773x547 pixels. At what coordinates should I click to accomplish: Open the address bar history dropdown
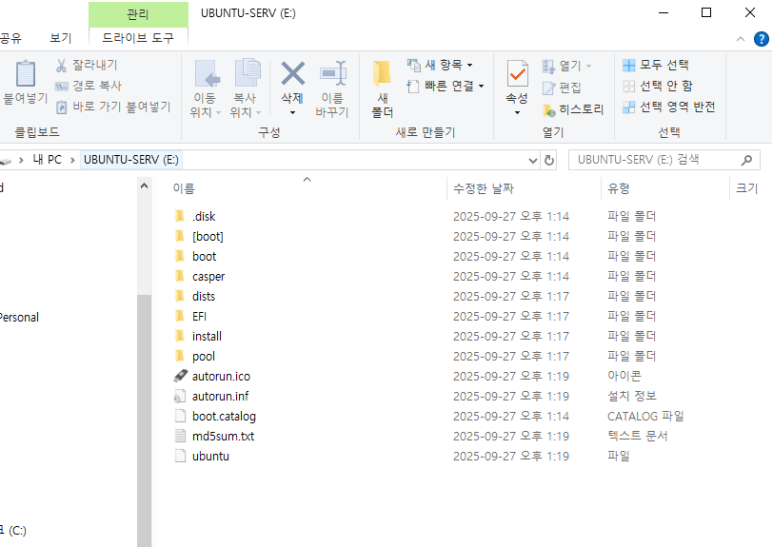point(533,160)
